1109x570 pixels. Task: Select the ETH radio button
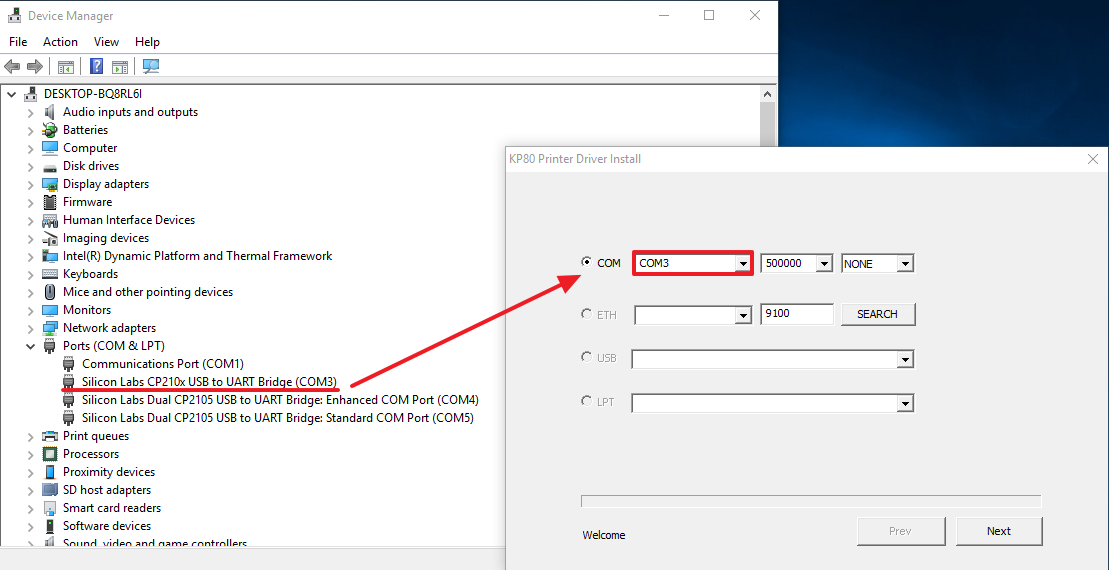click(586, 314)
